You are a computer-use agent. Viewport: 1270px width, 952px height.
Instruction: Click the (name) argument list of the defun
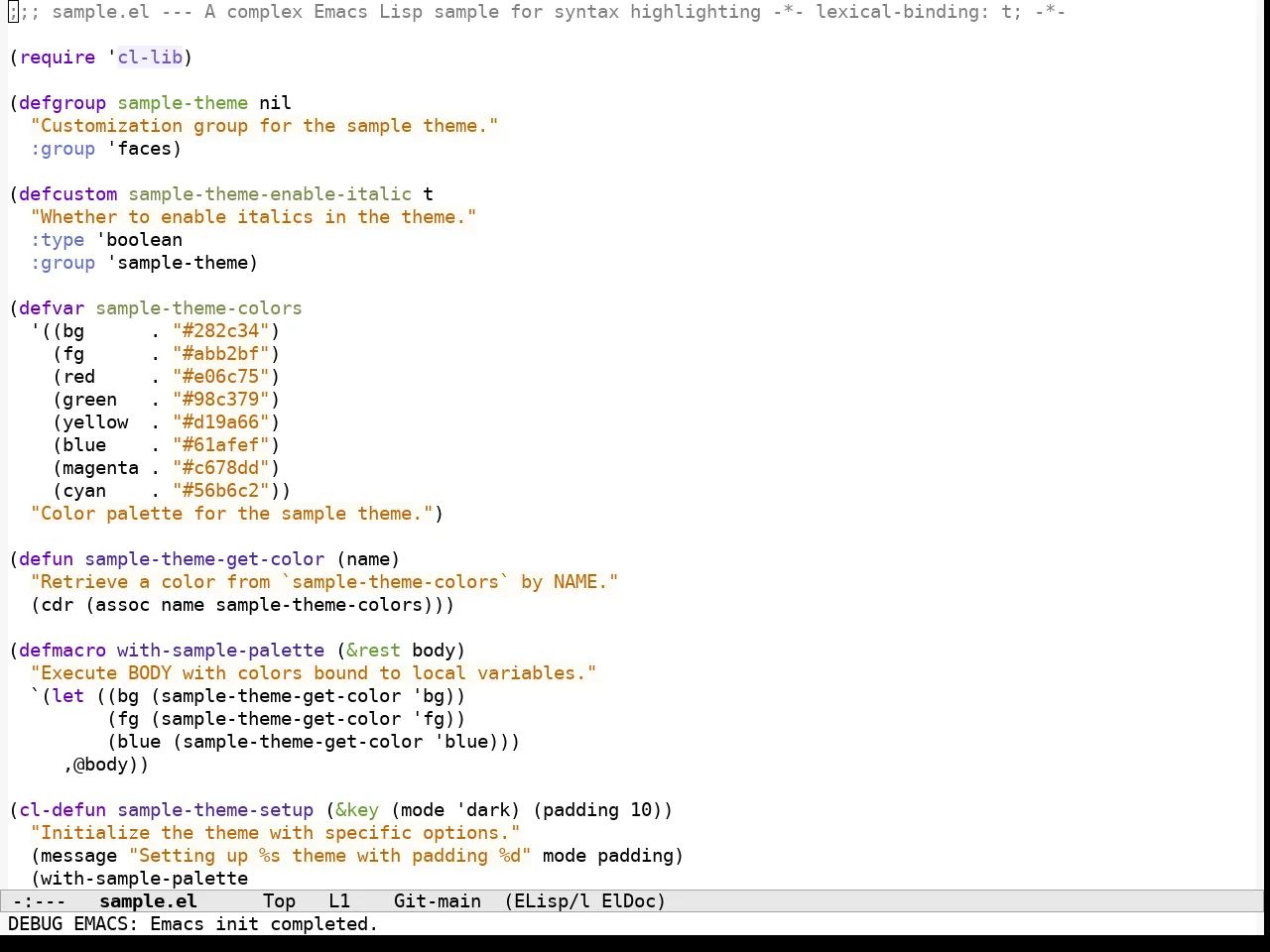point(368,559)
